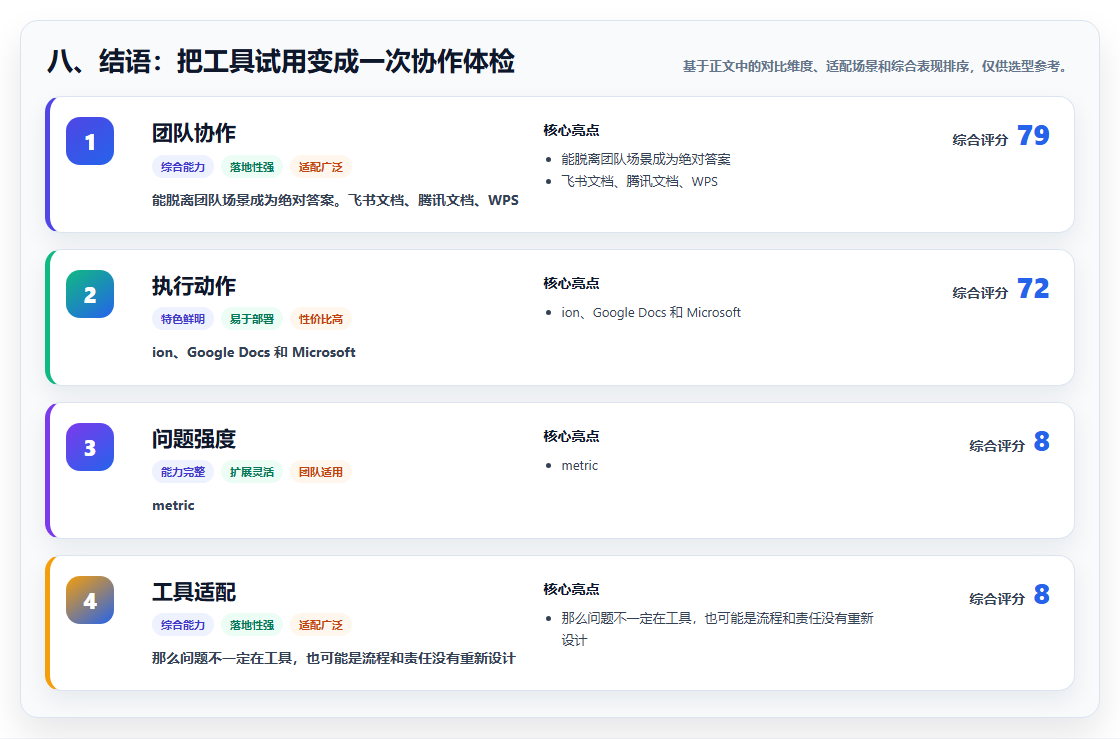Screen dimensions: 1120x739
Task: Click the 能力完整 tag
Action: (x=183, y=471)
